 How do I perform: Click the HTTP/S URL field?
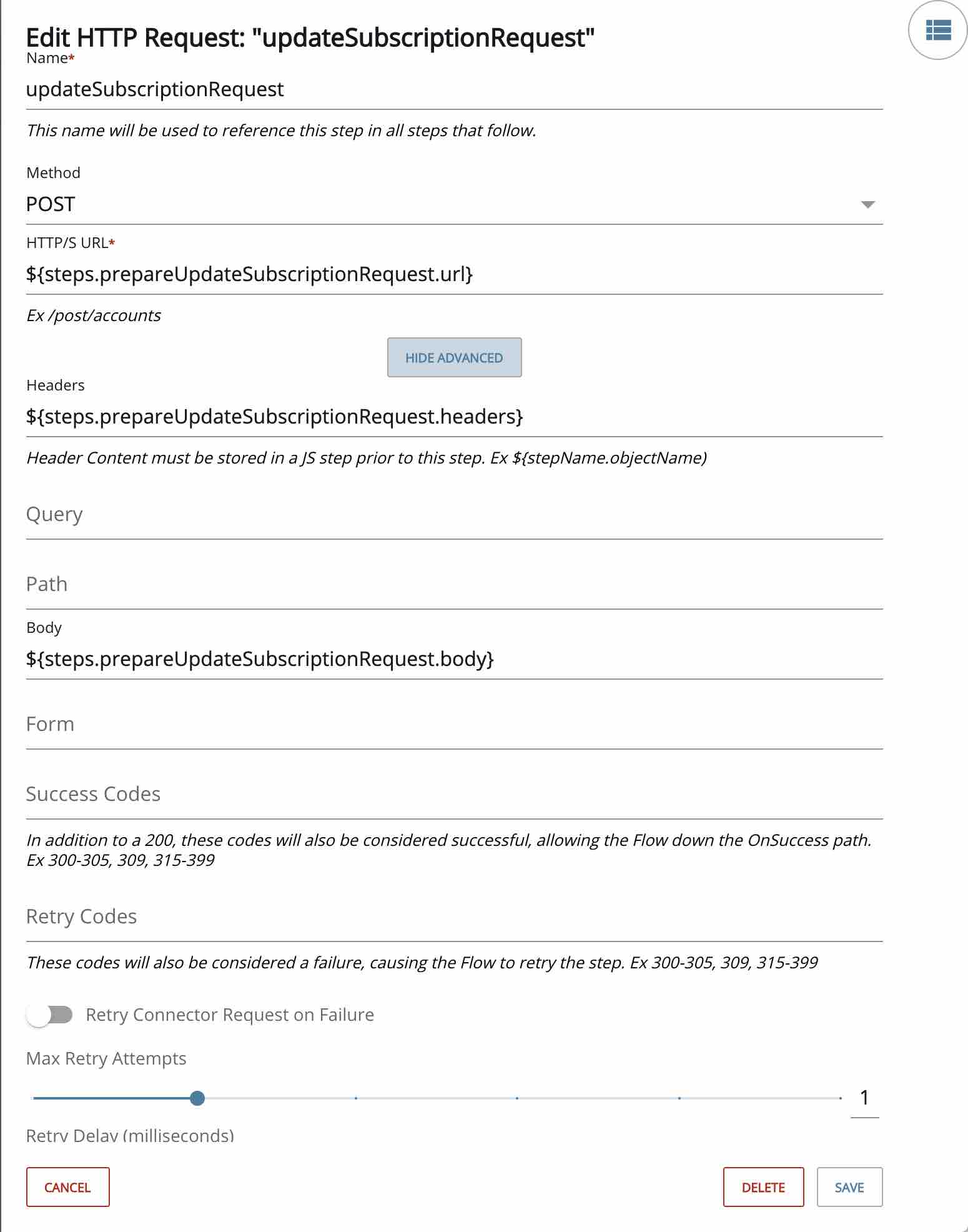click(454, 275)
